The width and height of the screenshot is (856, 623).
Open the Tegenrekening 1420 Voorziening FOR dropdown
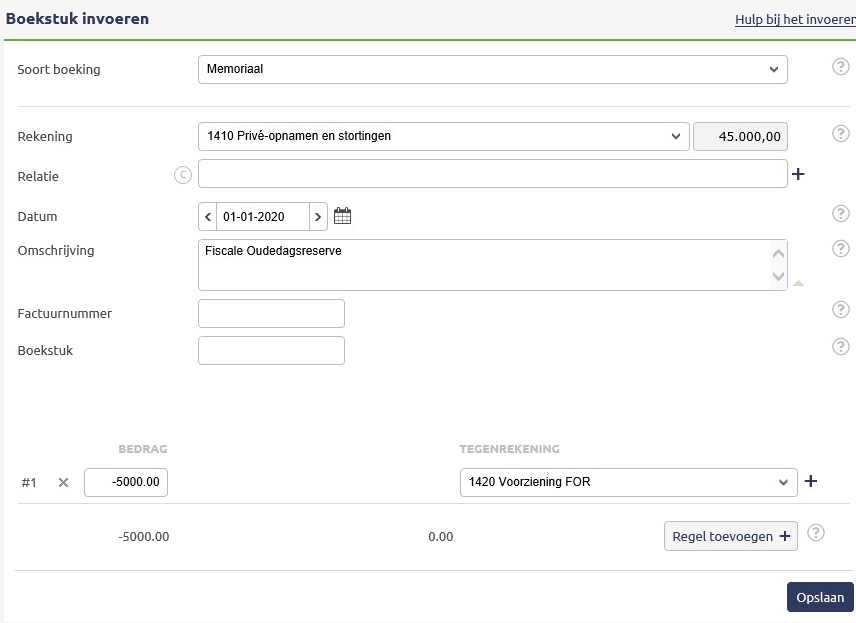coord(628,483)
